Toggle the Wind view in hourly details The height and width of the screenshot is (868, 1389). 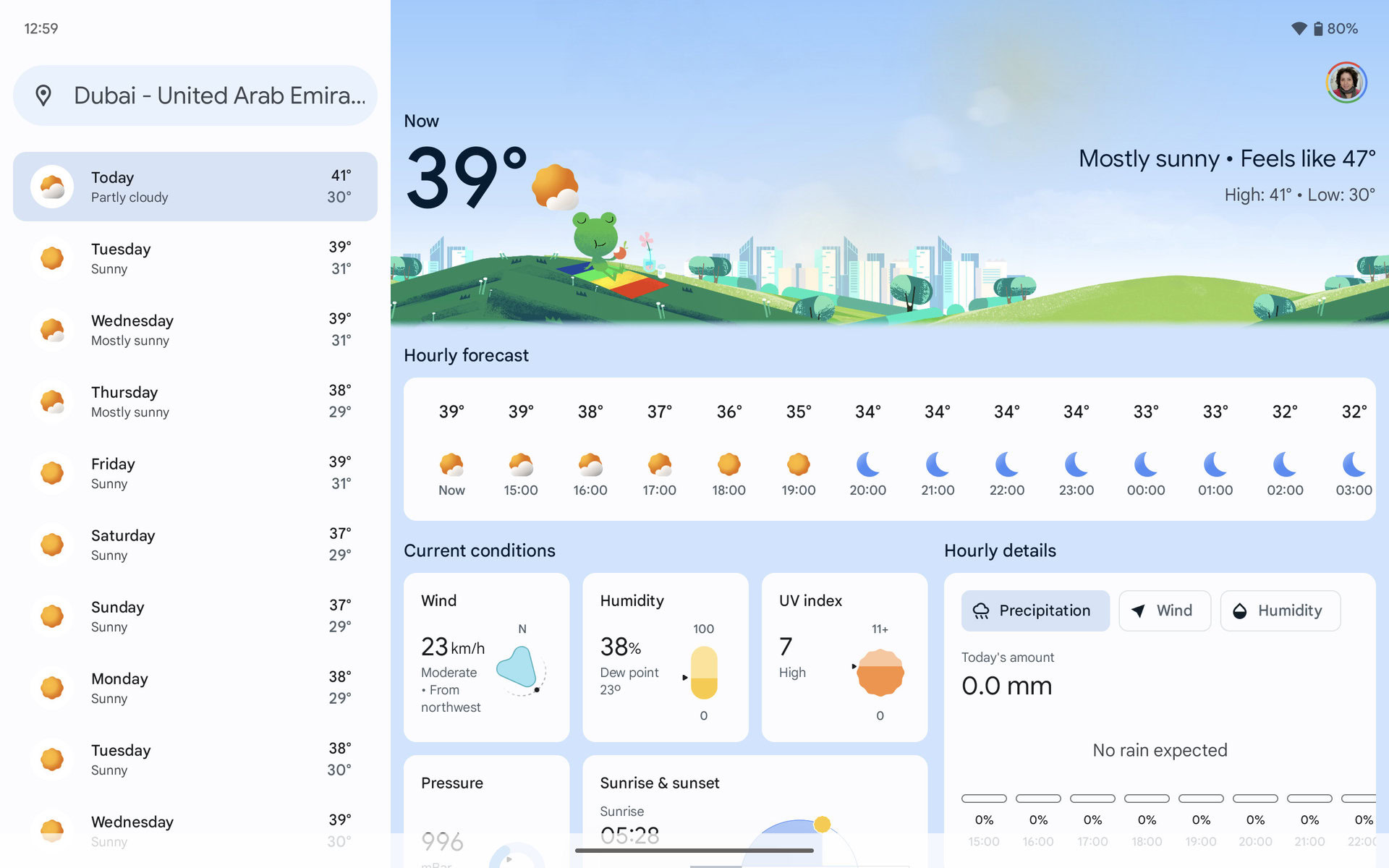(x=1165, y=610)
